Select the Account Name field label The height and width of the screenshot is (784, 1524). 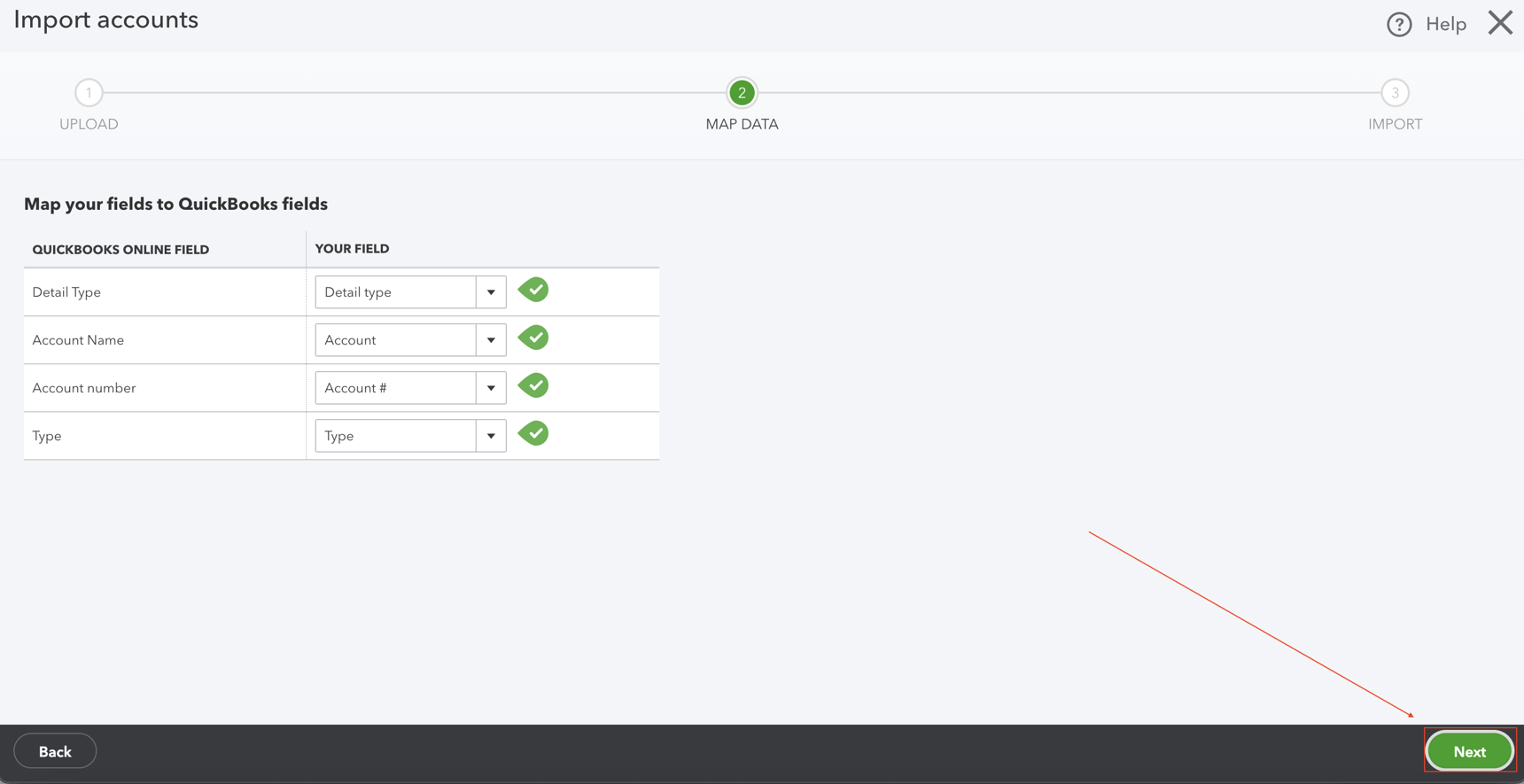pyautogui.click(x=78, y=340)
